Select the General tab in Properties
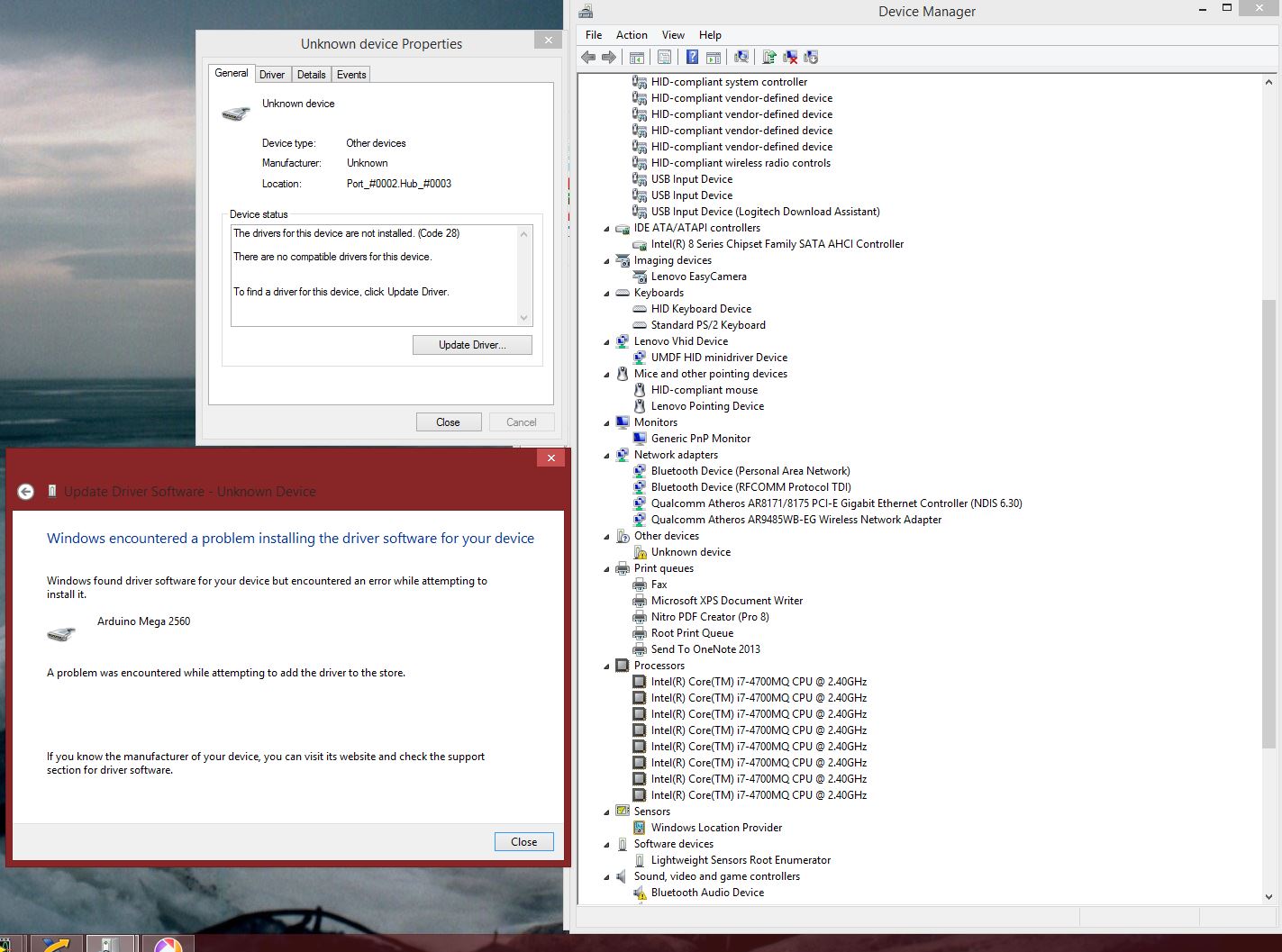The width and height of the screenshot is (1282, 952). [232, 73]
